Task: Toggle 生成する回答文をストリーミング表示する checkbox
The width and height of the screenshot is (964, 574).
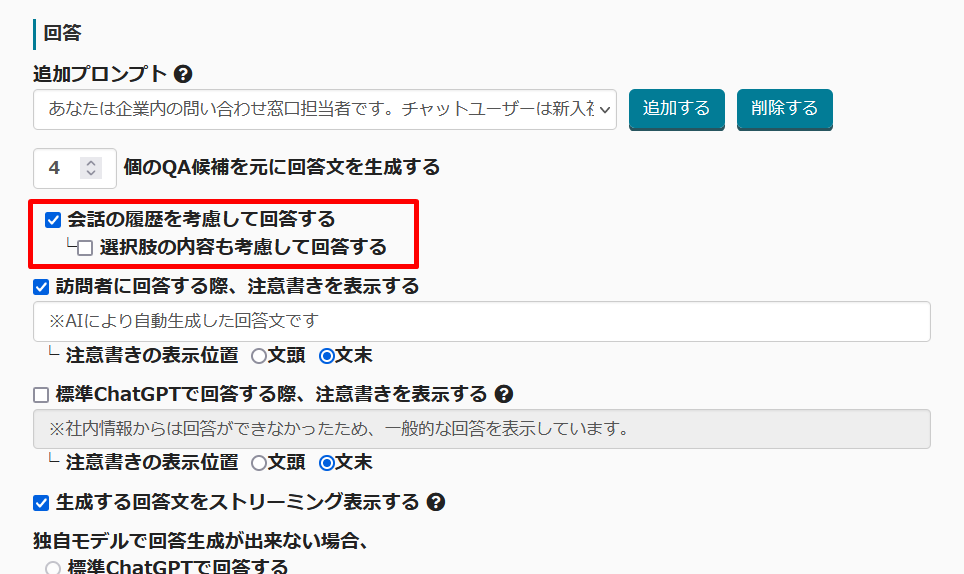Action: tap(41, 503)
